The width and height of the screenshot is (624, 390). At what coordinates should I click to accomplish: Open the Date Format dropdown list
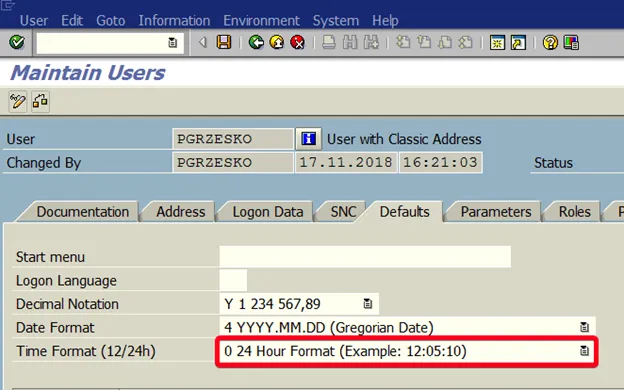coord(584,327)
